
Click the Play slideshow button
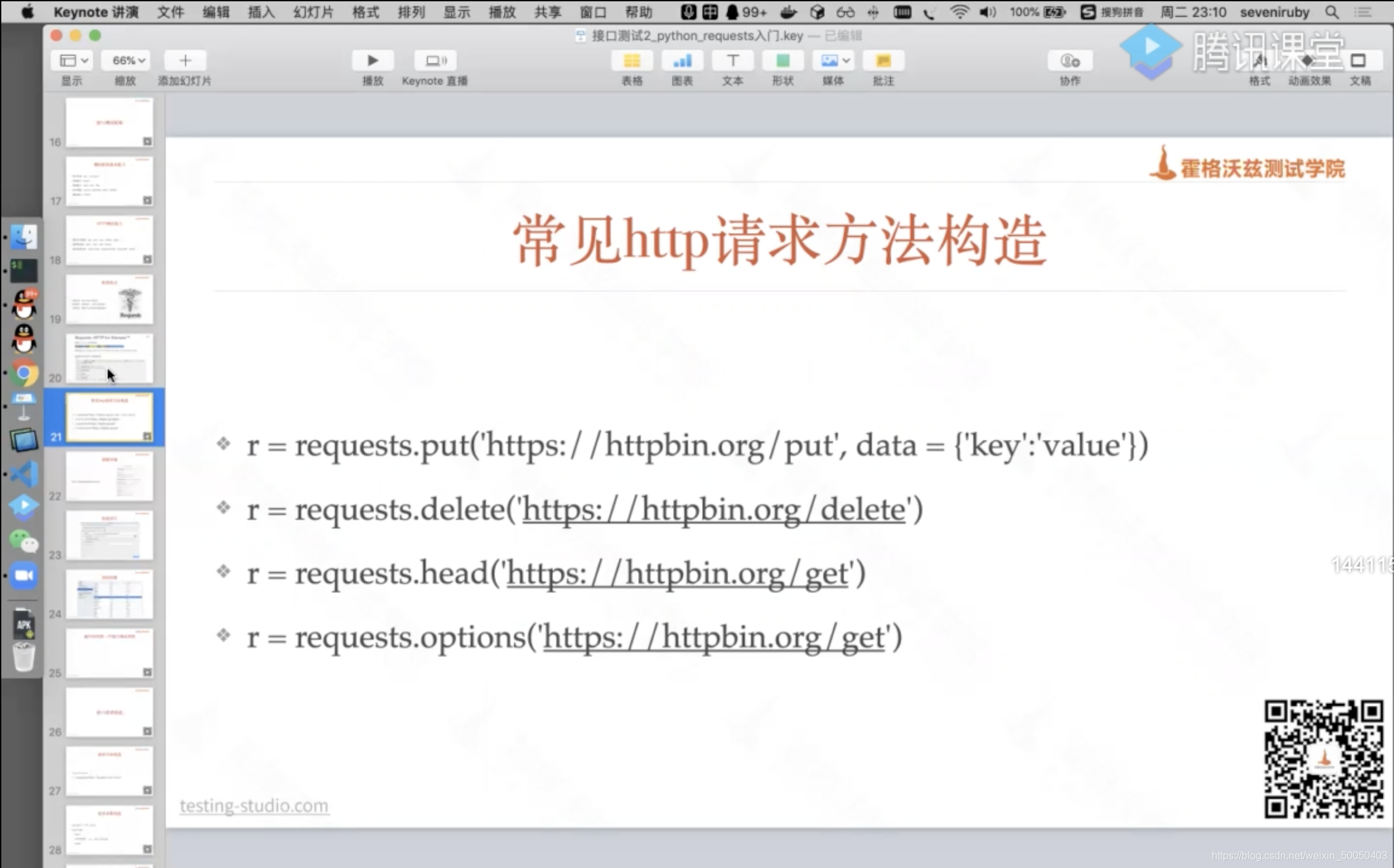[372, 61]
